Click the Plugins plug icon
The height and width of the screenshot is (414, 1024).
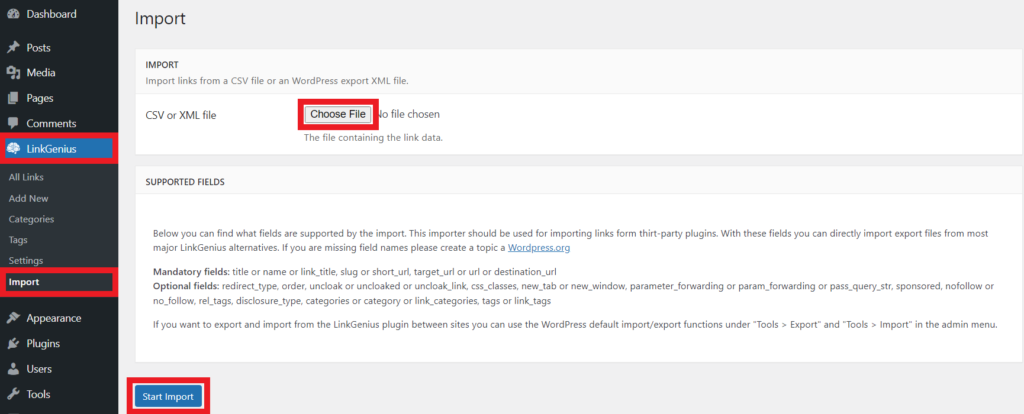pos(13,343)
